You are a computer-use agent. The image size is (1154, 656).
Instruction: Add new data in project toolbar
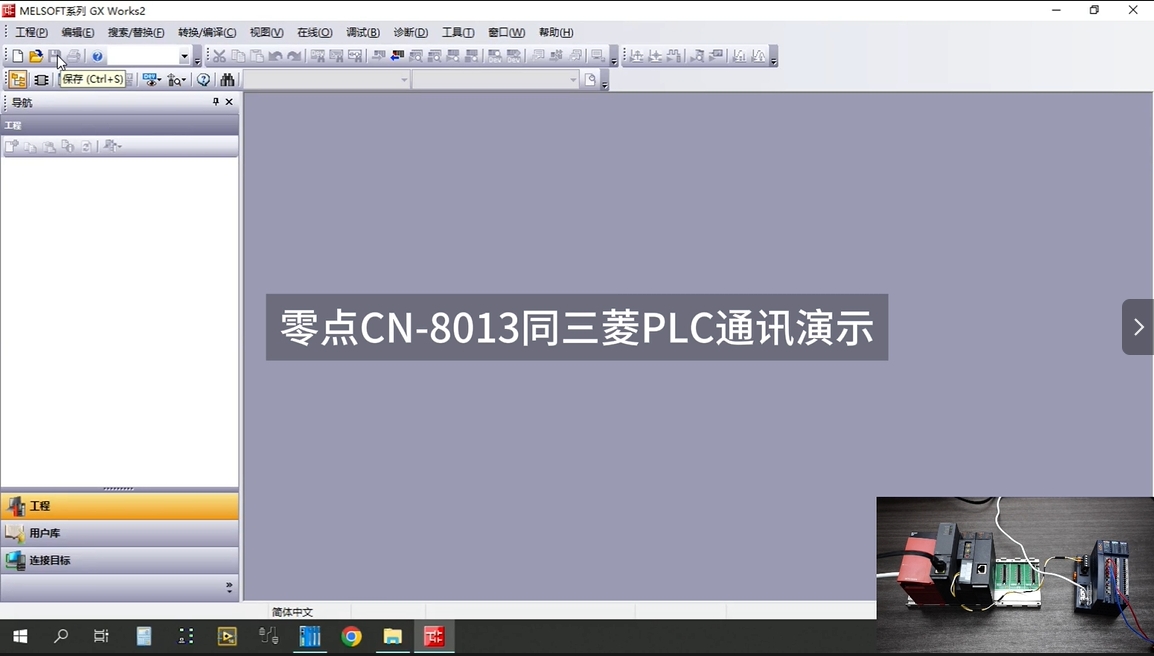[x=12, y=147]
